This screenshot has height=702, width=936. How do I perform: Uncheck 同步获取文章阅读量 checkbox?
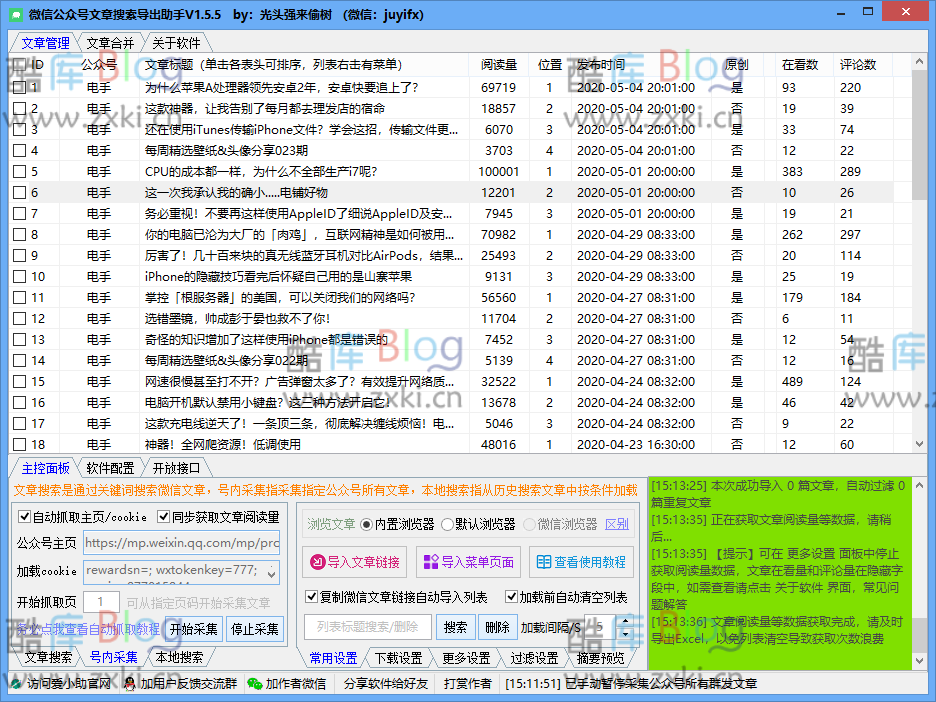(x=165, y=517)
